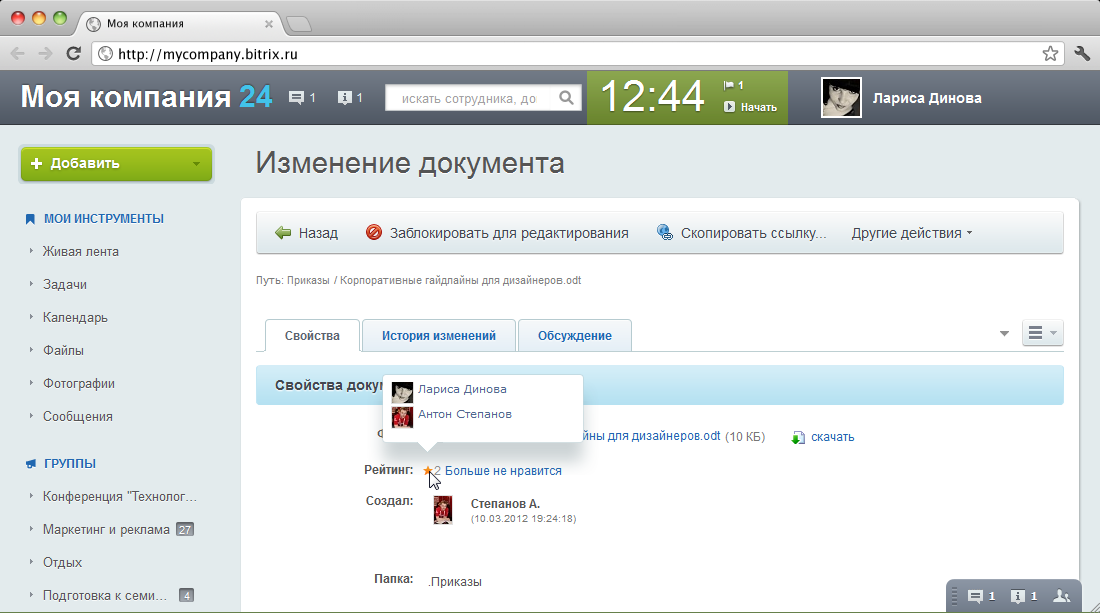Click the Скопировать ссылку globe icon
Viewport: 1100px width, 613px height.
click(x=664, y=232)
